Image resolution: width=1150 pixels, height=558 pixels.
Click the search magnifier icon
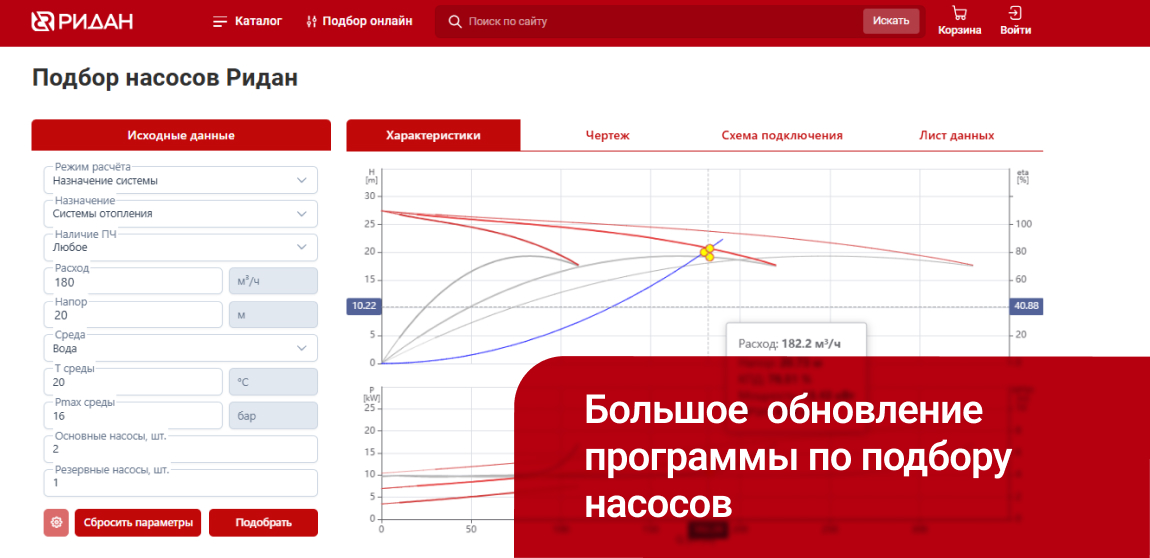(x=455, y=21)
